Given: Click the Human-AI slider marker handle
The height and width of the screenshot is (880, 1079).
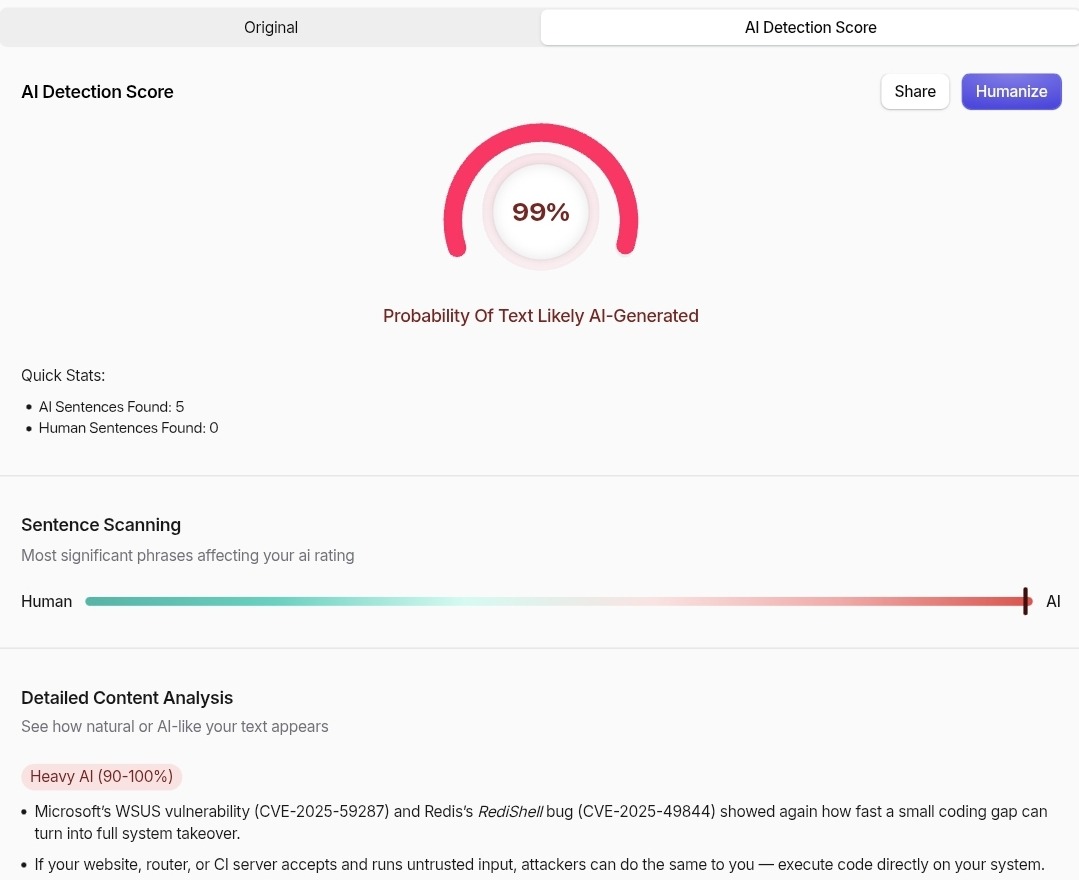Looking at the screenshot, I should click(1025, 601).
